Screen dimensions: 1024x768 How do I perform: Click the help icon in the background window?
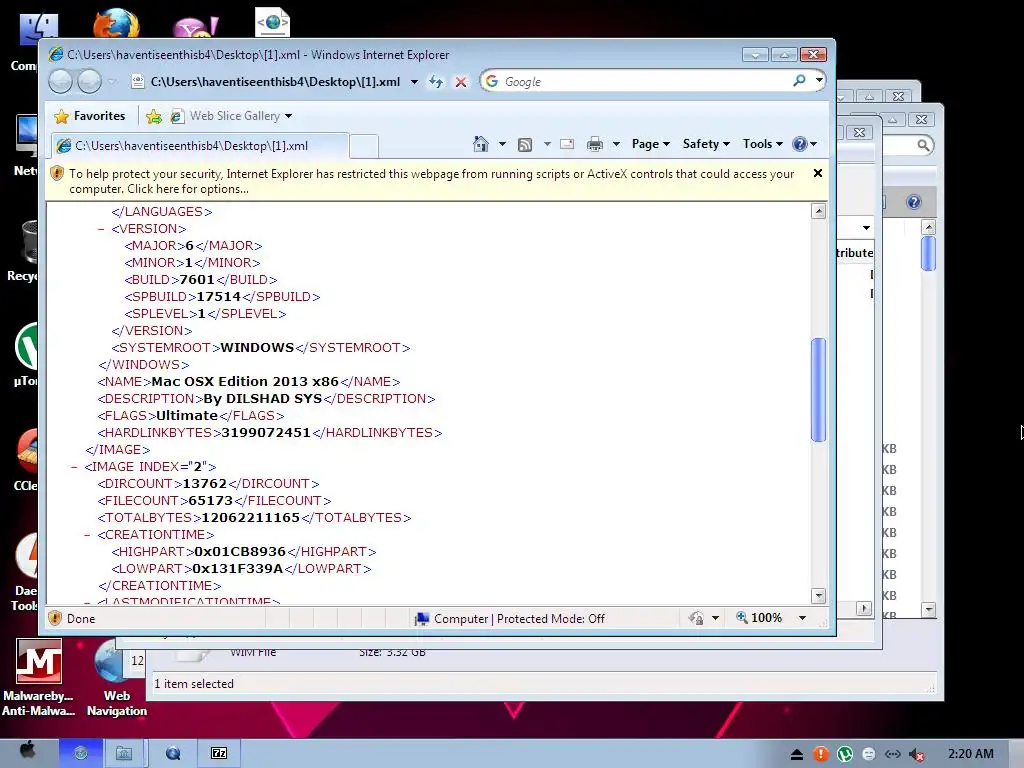(914, 202)
